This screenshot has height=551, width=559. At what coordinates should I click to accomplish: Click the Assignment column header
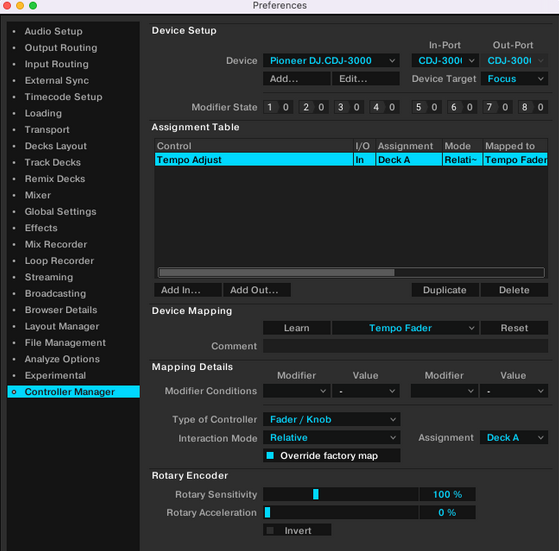409,146
